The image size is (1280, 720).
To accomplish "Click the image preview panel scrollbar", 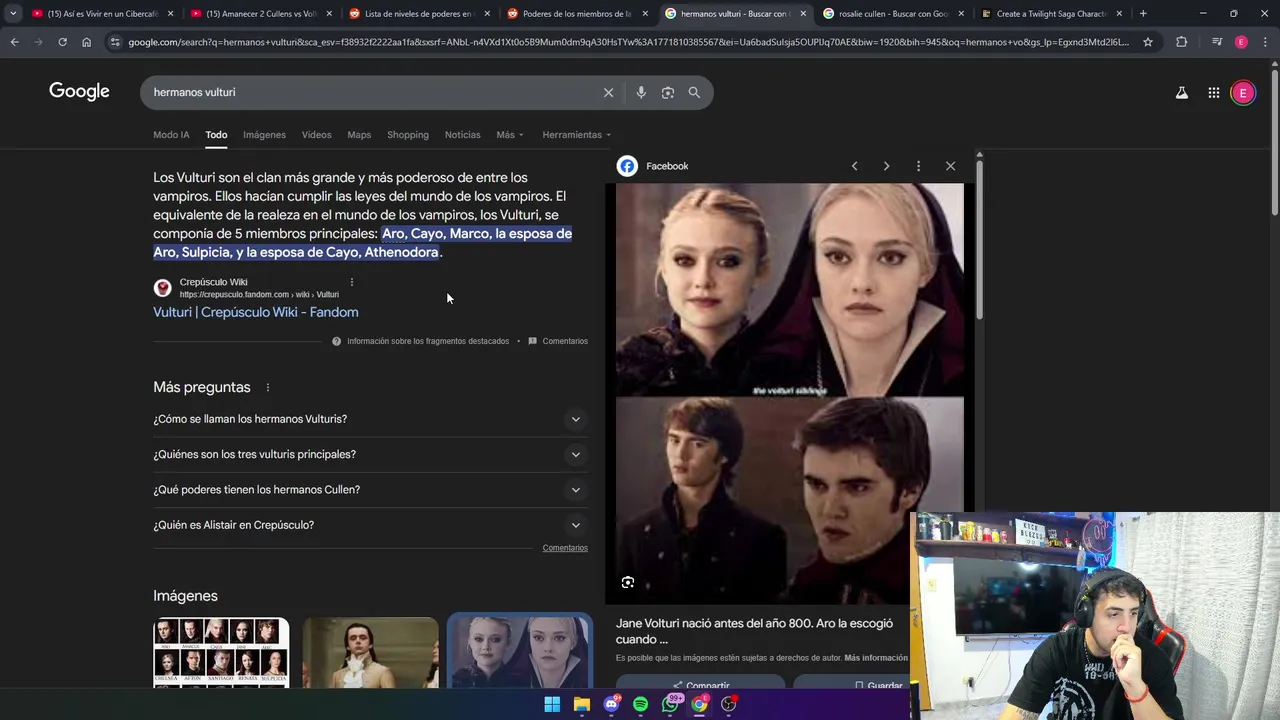I will coord(979,240).
